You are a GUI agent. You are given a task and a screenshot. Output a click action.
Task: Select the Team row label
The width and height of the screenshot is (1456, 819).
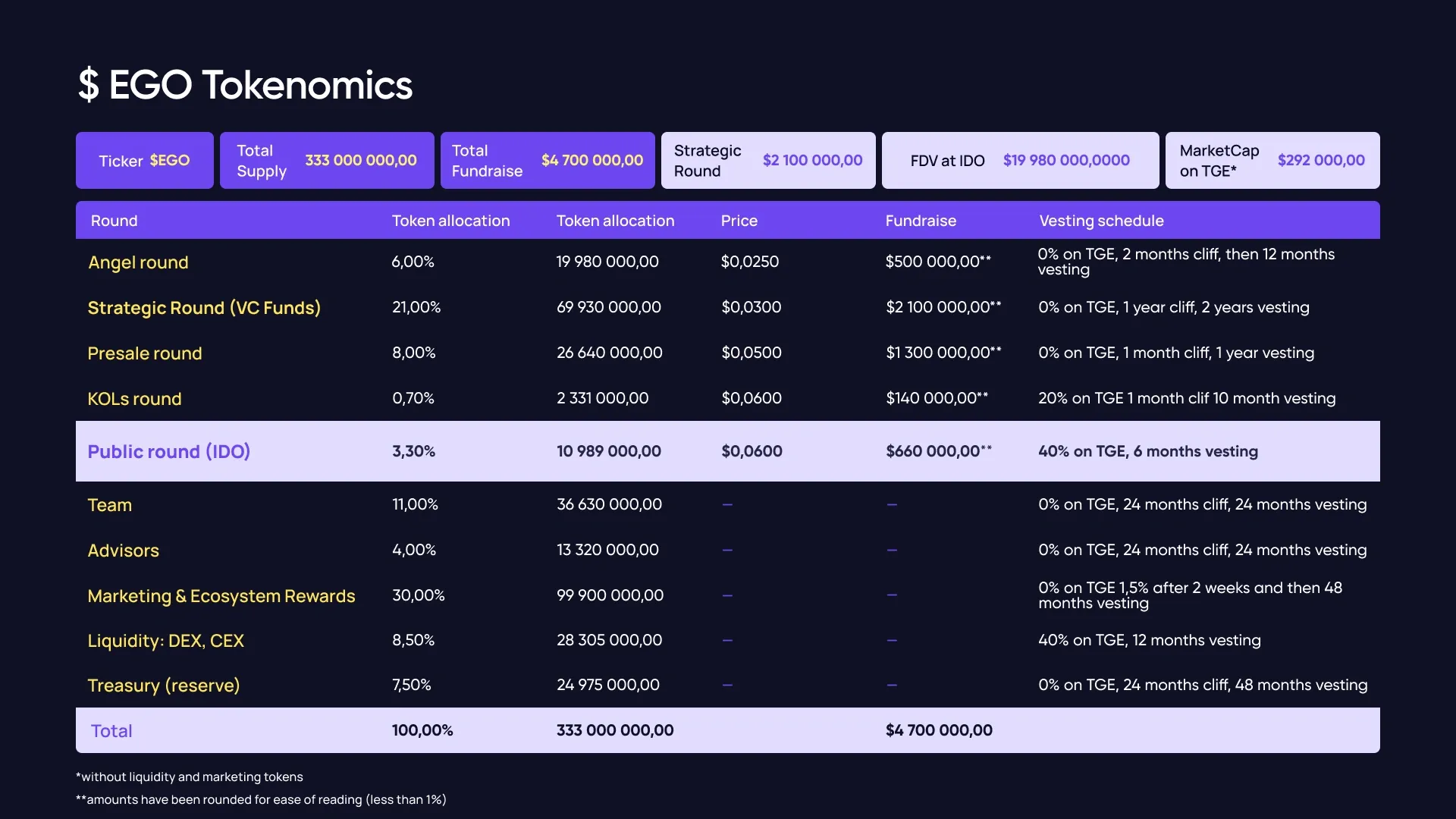(x=110, y=505)
